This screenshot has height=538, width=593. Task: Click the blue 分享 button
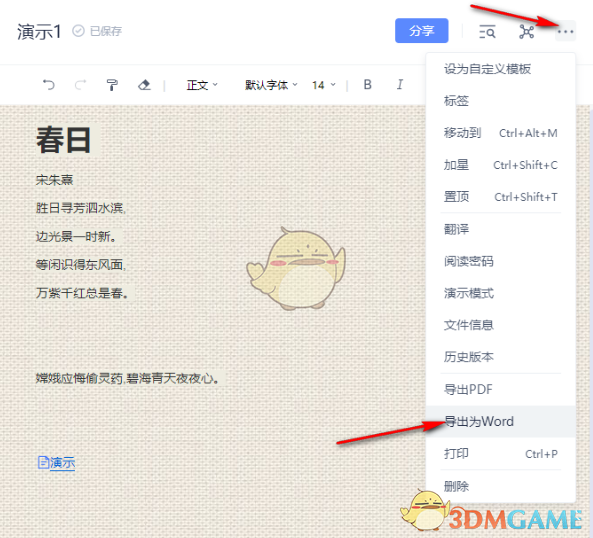pos(422,31)
